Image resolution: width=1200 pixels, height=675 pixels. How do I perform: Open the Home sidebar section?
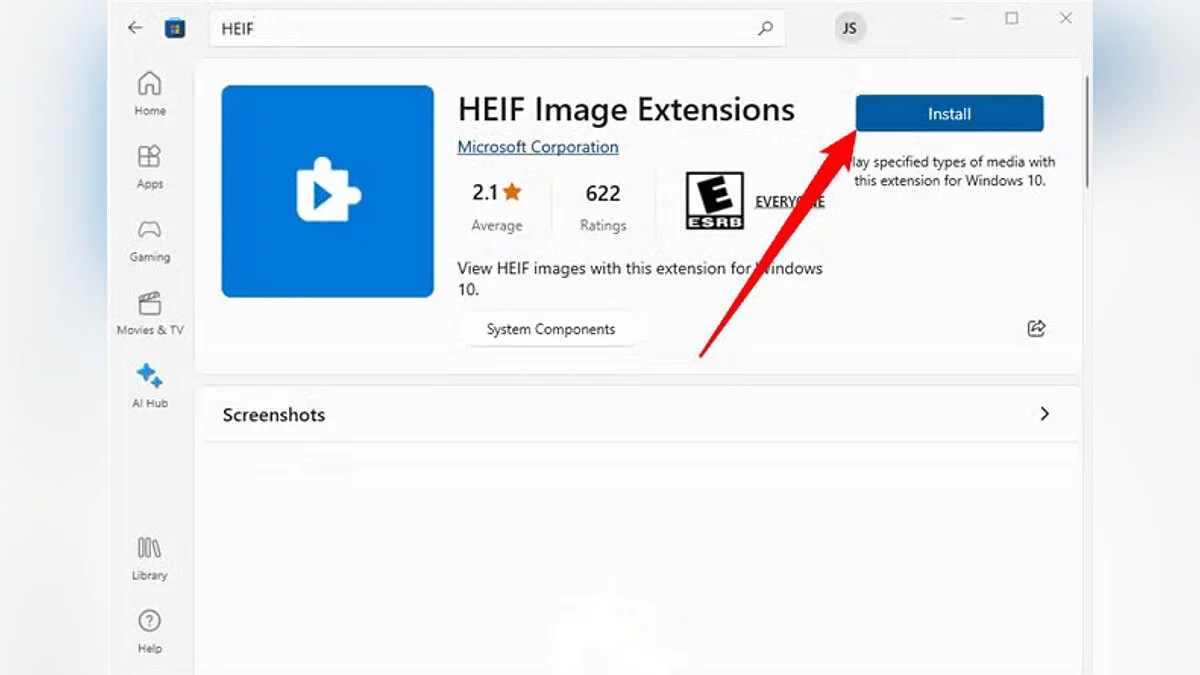coord(150,93)
